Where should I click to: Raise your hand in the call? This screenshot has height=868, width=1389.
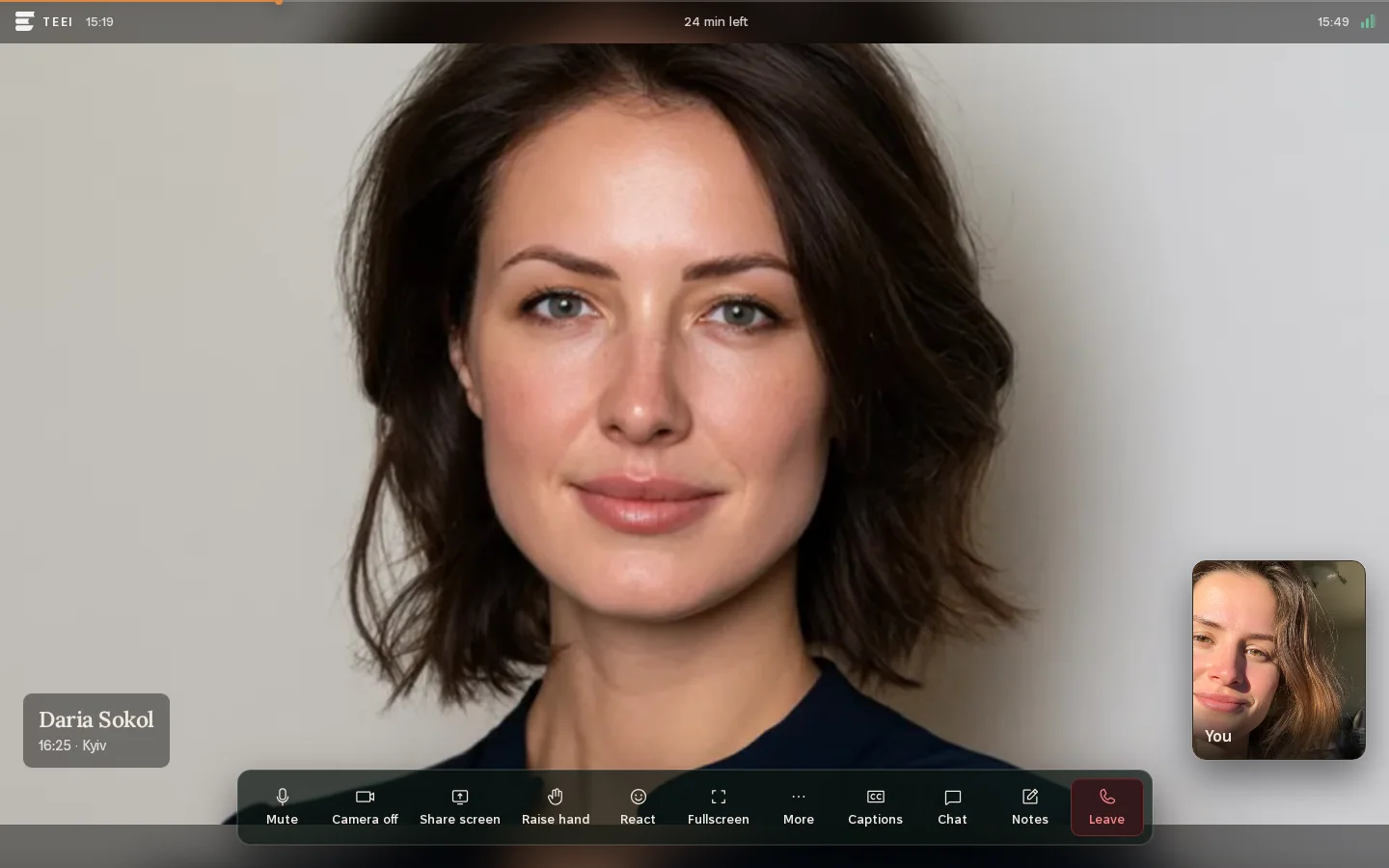[x=556, y=807]
